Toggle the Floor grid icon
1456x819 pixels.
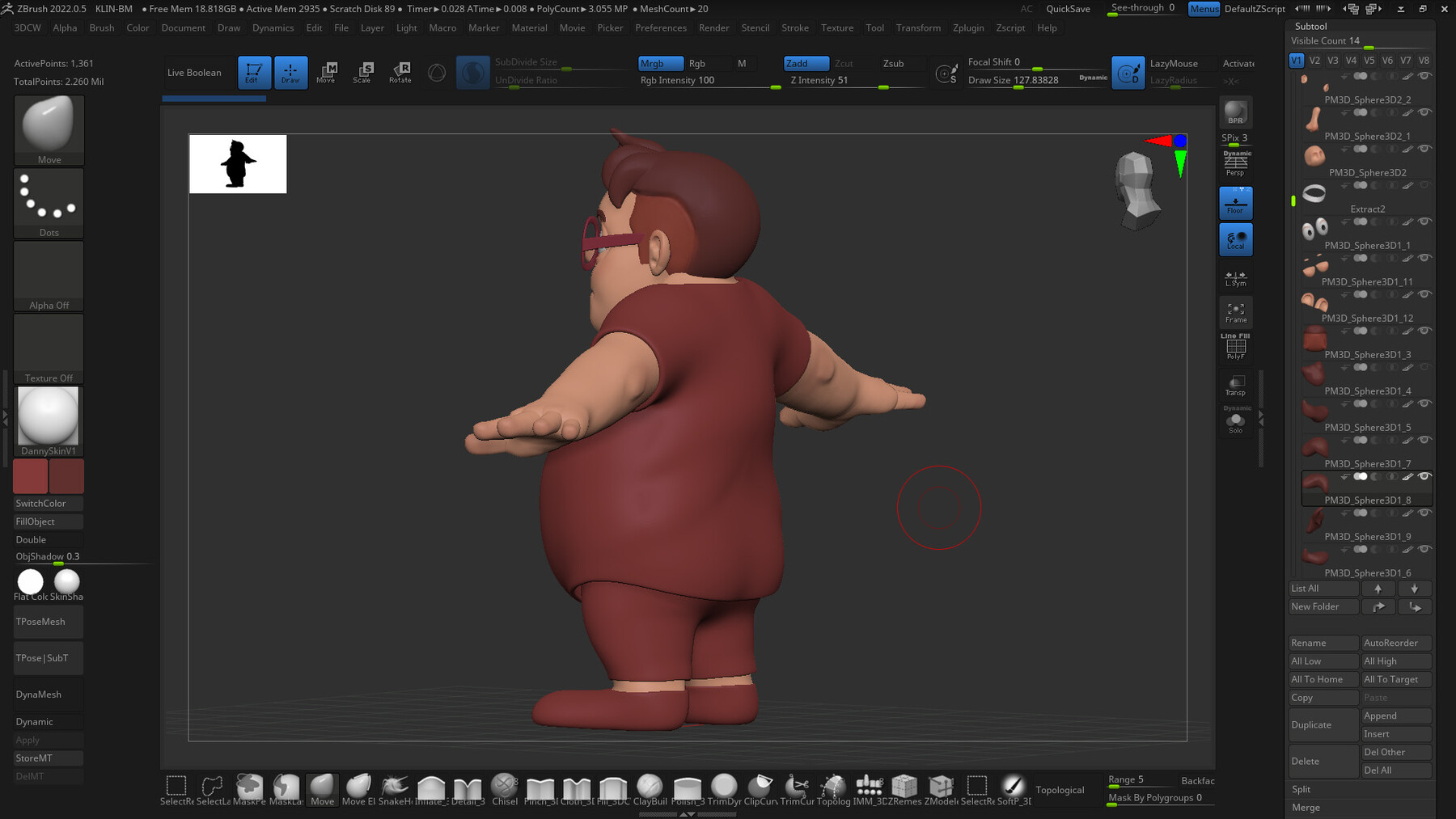1235,203
